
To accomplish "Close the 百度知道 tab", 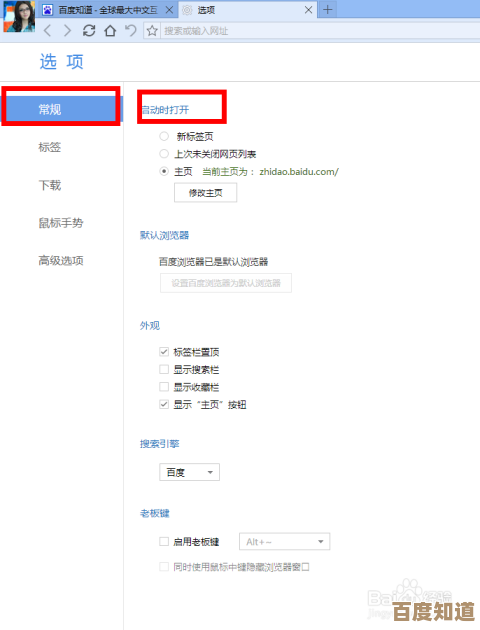I will point(170,10).
